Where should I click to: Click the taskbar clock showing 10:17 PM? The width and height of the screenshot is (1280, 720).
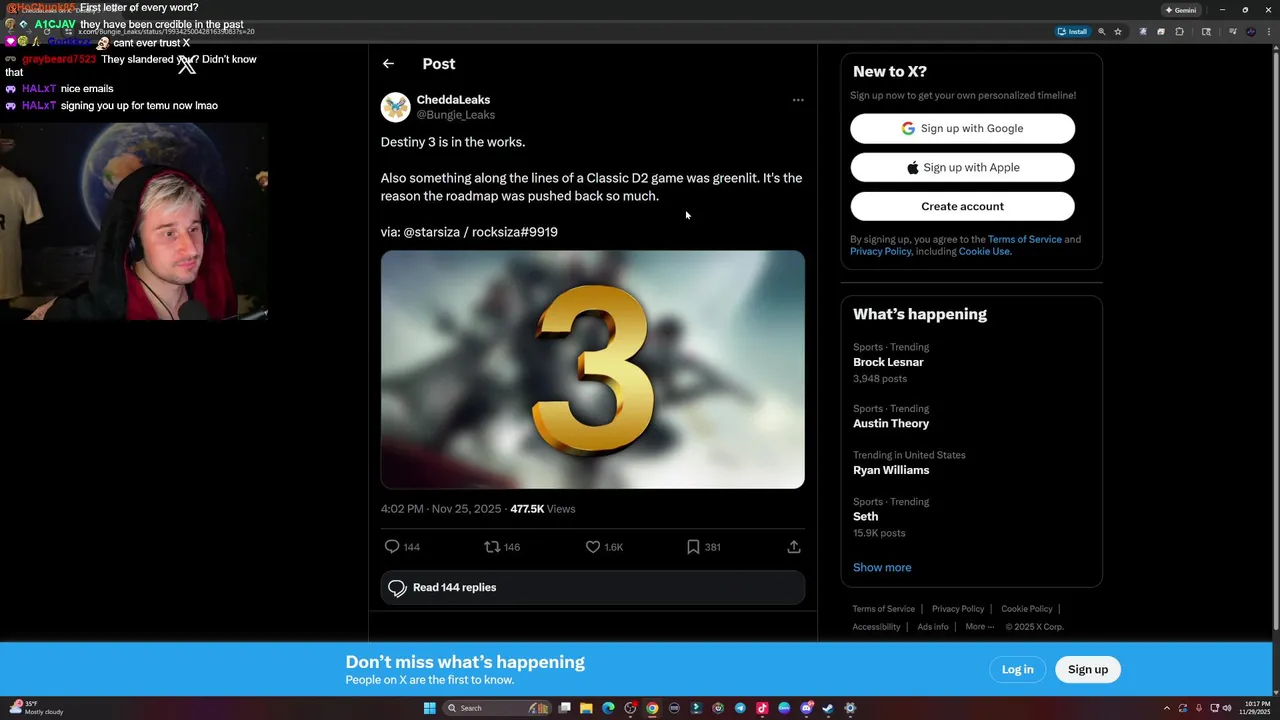pos(1255,708)
